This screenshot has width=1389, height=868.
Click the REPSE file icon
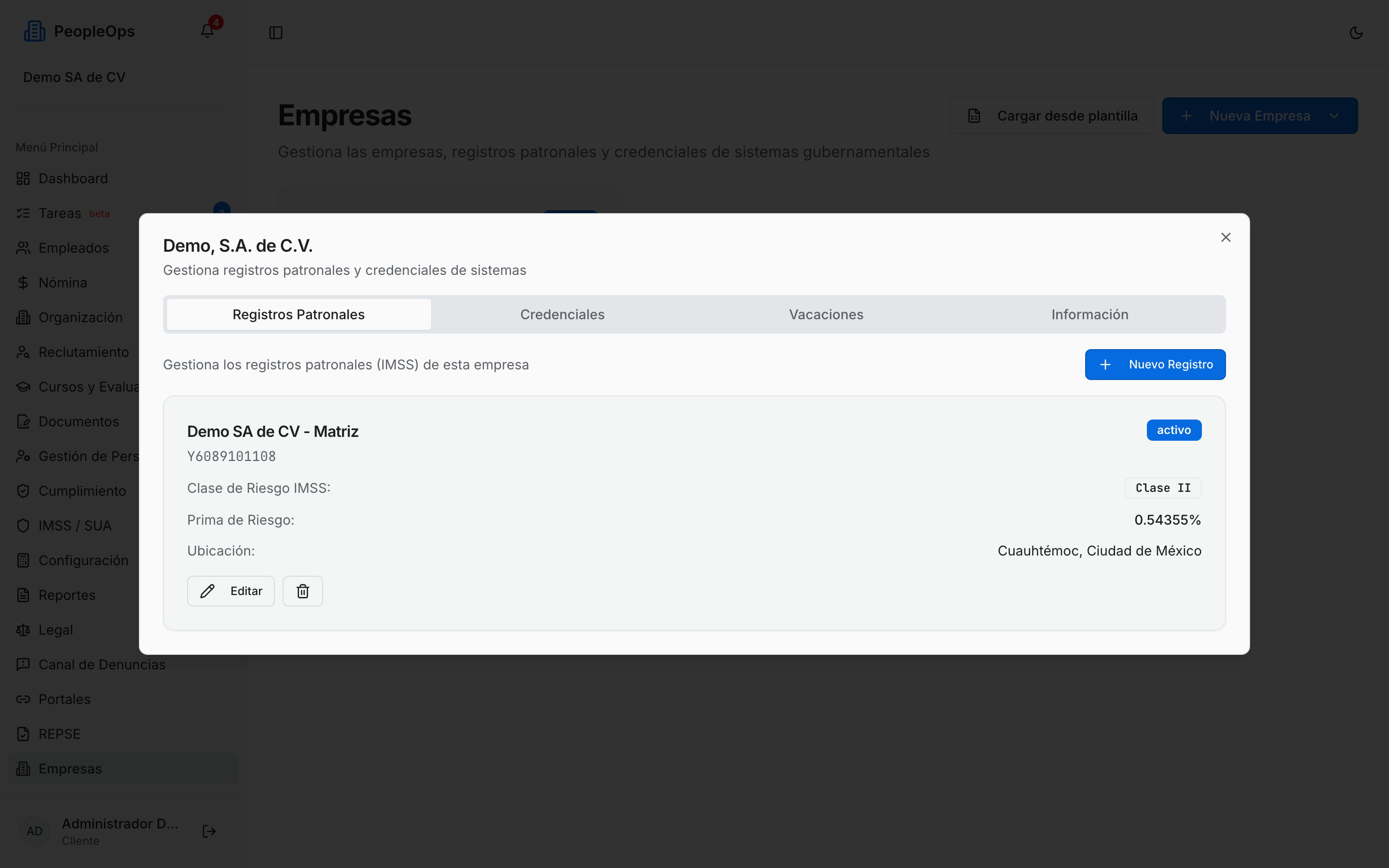click(x=23, y=734)
